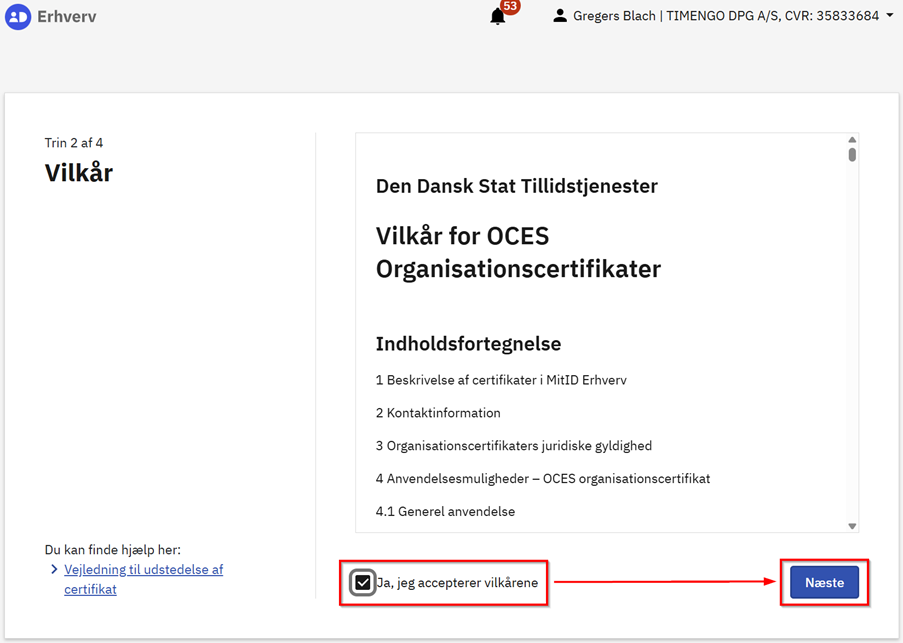Expand the account dropdown caret

pos(890,16)
